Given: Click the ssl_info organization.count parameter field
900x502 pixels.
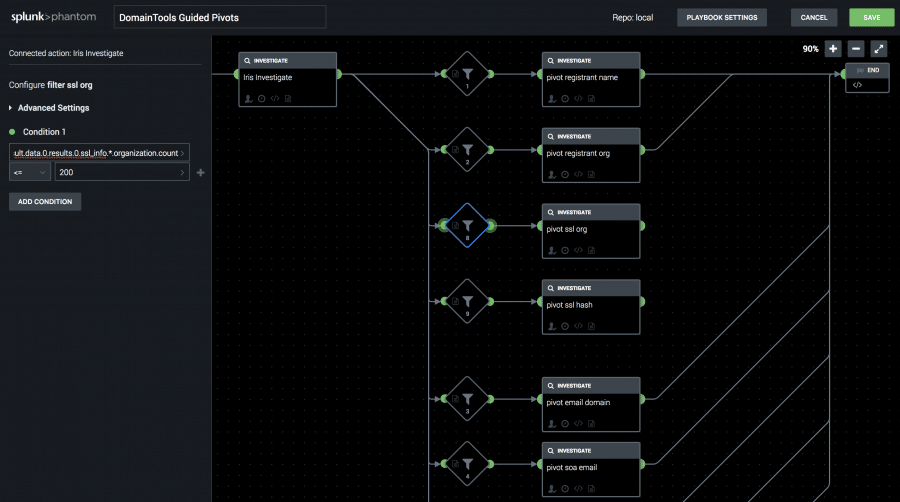Looking at the screenshot, I should 99,153.
